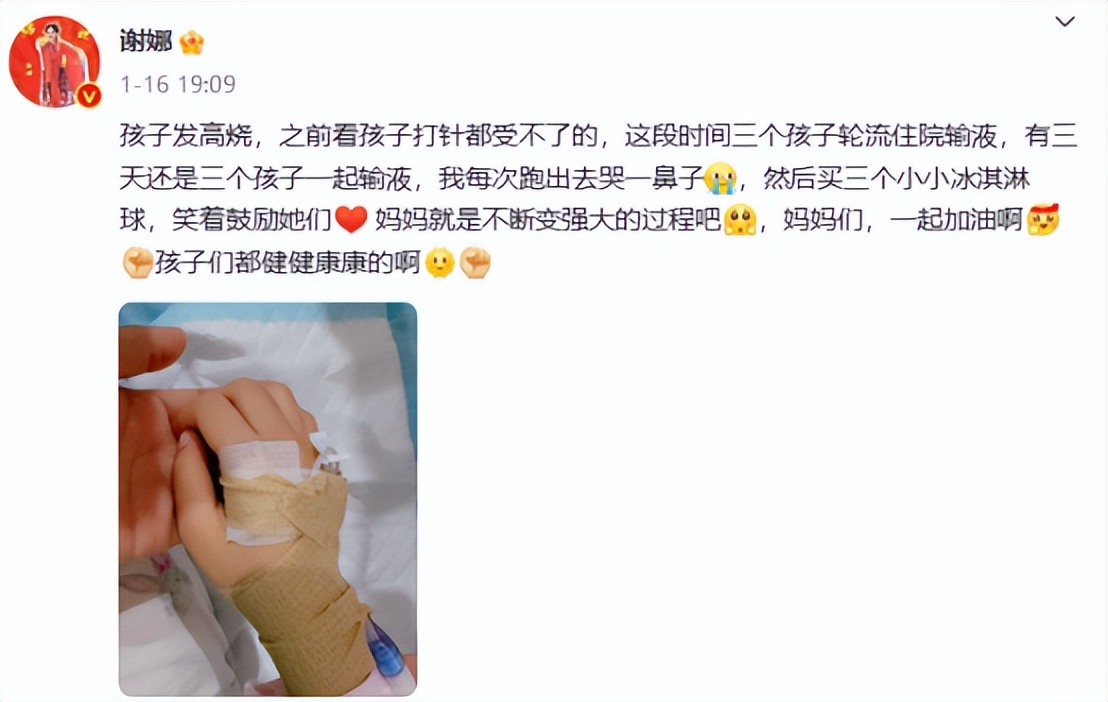Click the festive emoji after 一起加油啊

(x=1044, y=219)
